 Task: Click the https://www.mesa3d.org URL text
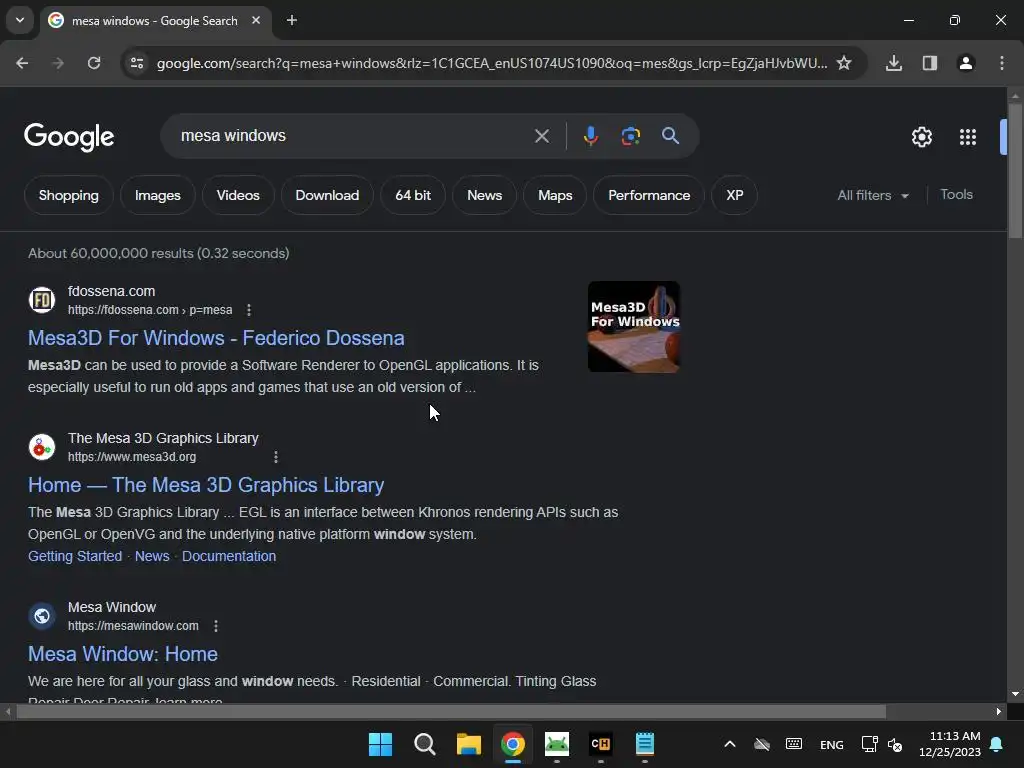point(132,457)
